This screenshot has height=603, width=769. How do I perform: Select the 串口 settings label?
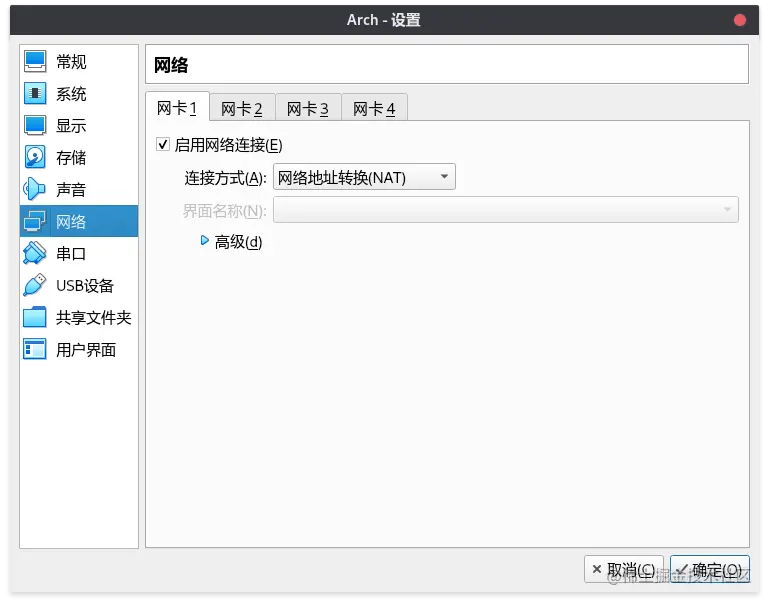click(71, 253)
